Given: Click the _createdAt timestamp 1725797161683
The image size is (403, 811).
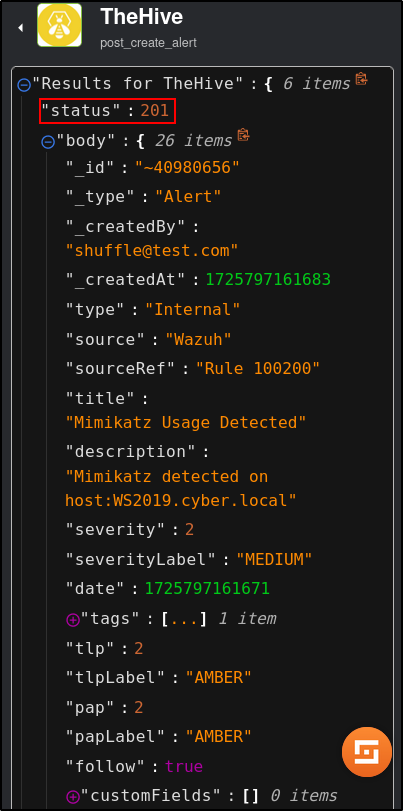Looking at the screenshot, I should point(268,279).
